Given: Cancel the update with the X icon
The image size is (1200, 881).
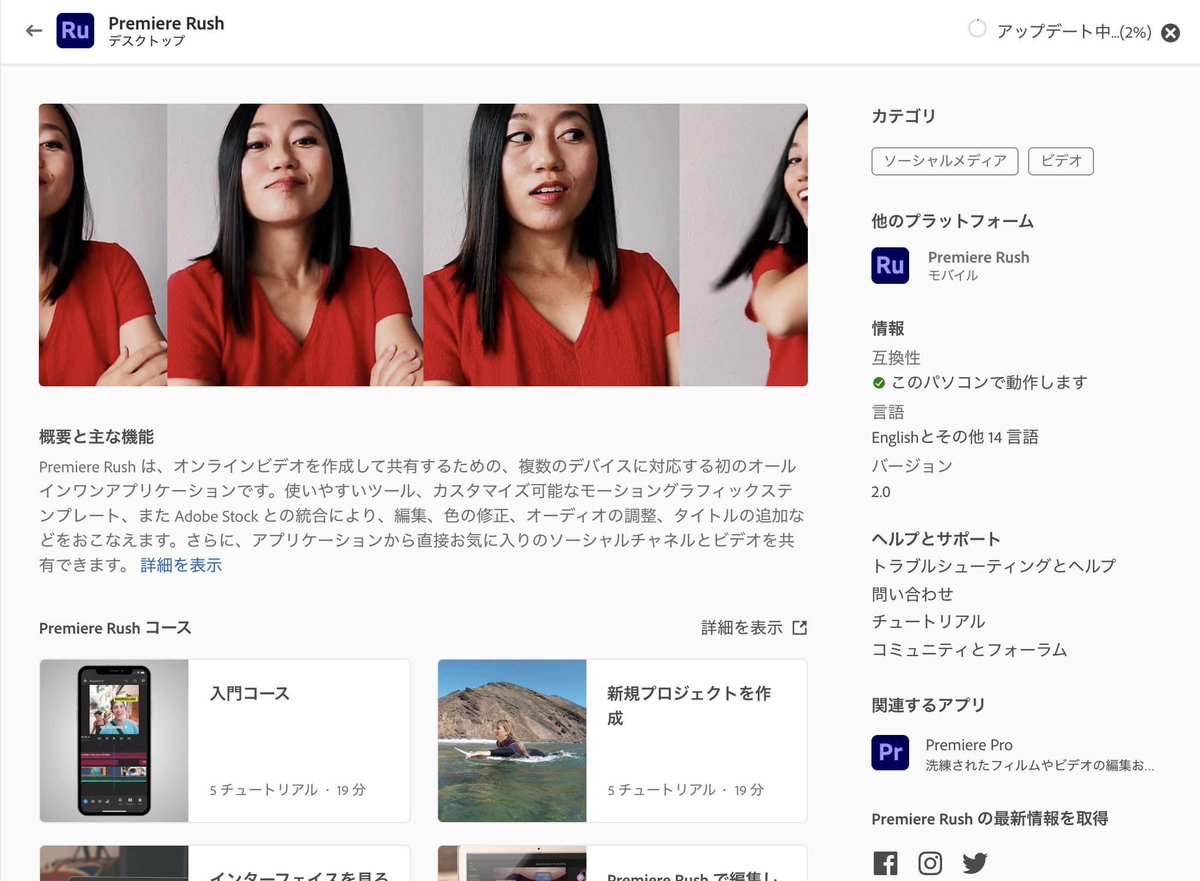Looking at the screenshot, I should (1170, 32).
